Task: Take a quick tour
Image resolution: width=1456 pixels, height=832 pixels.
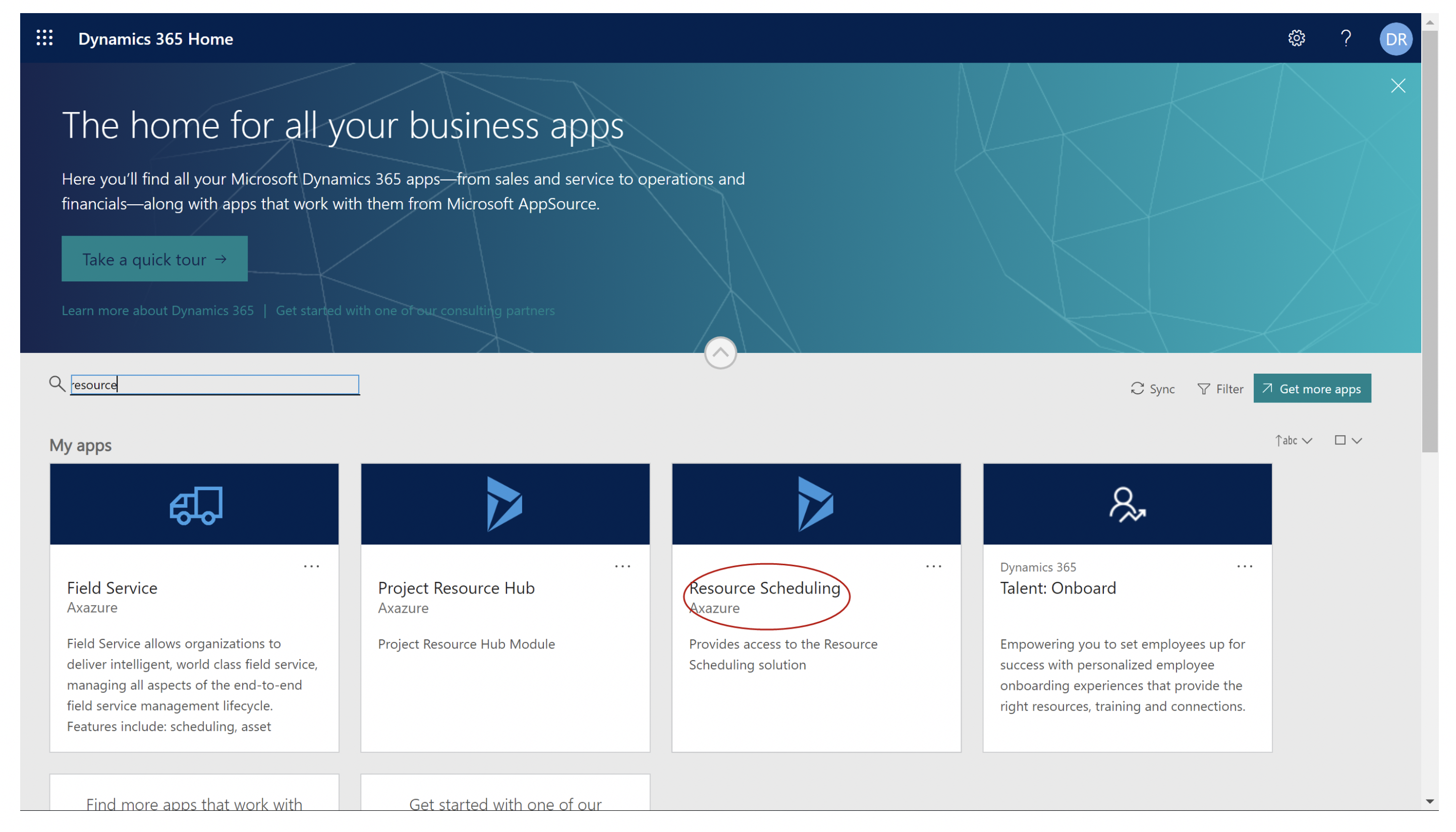Action: tap(154, 259)
